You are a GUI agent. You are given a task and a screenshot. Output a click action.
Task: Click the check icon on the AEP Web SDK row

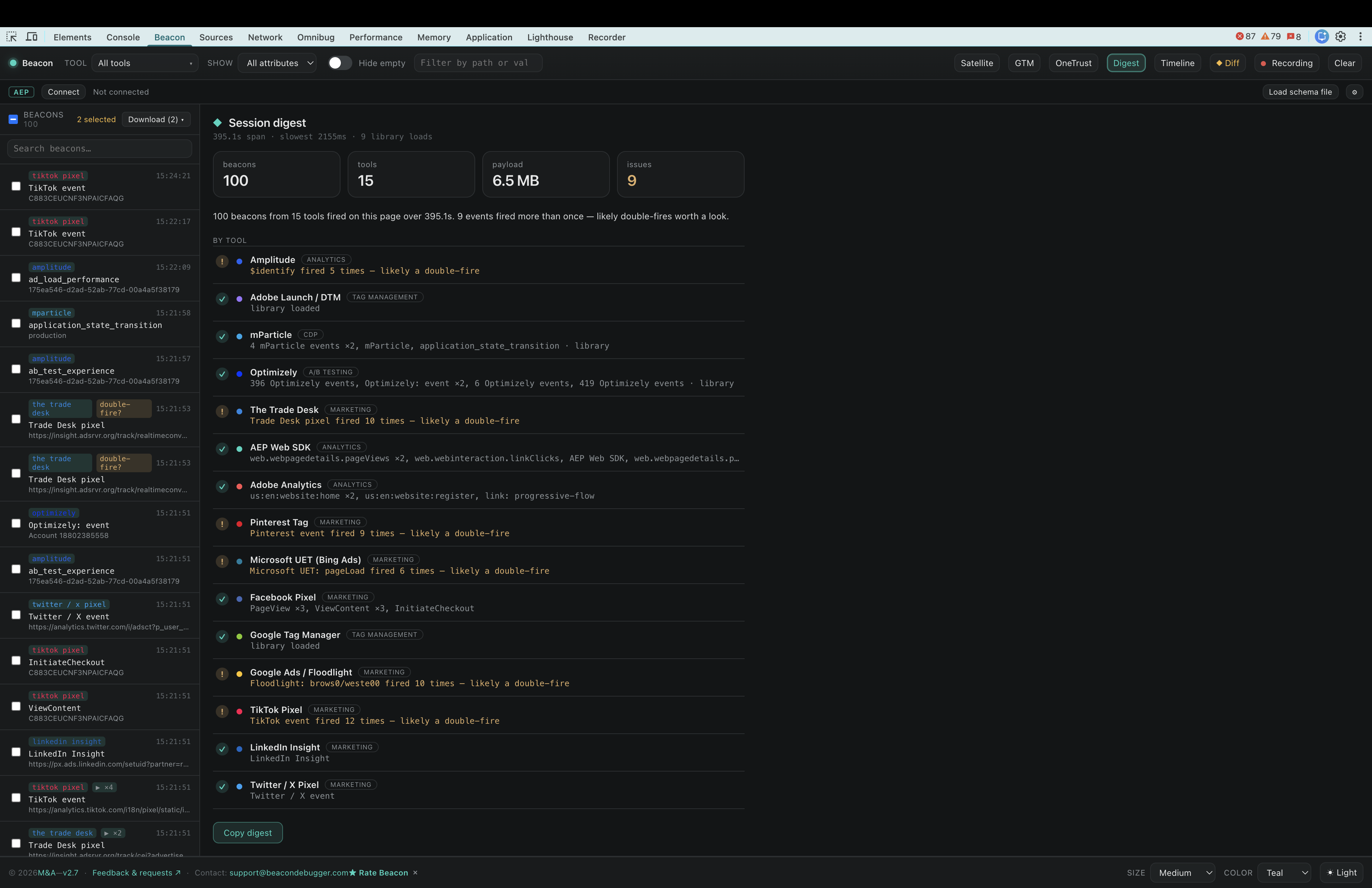pyautogui.click(x=222, y=449)
